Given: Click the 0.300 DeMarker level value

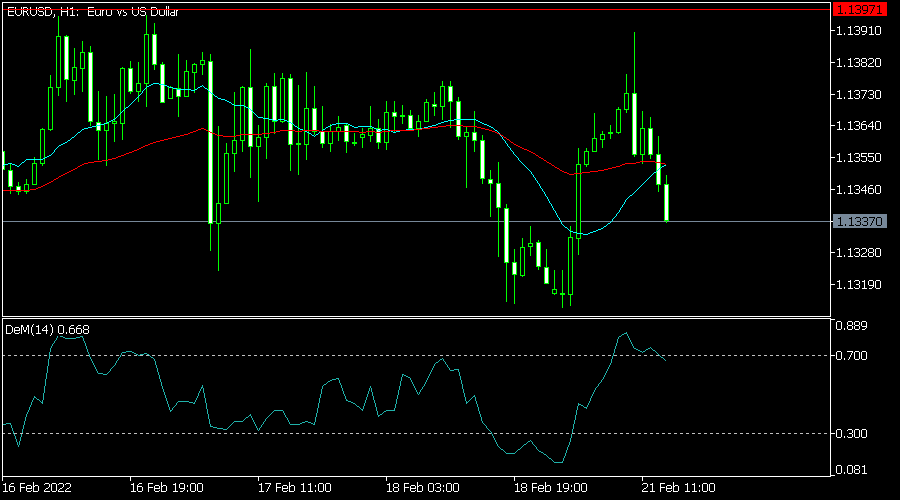Looking at the screenshot, I should pos(852,434).
